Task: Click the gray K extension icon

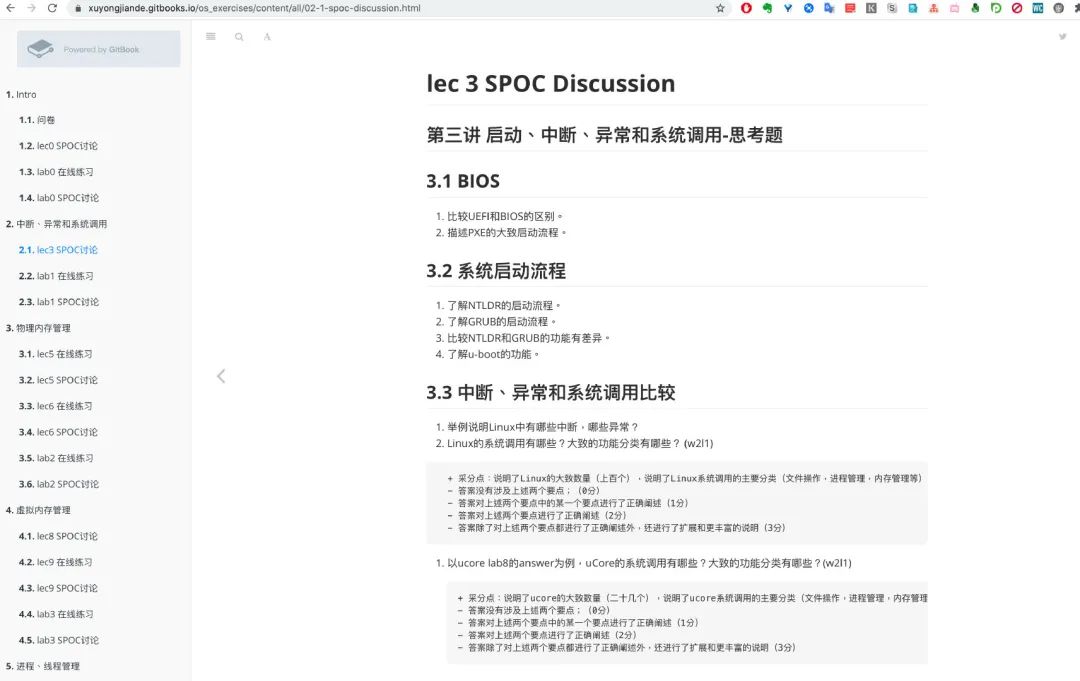Action: [x=871, y=8]
